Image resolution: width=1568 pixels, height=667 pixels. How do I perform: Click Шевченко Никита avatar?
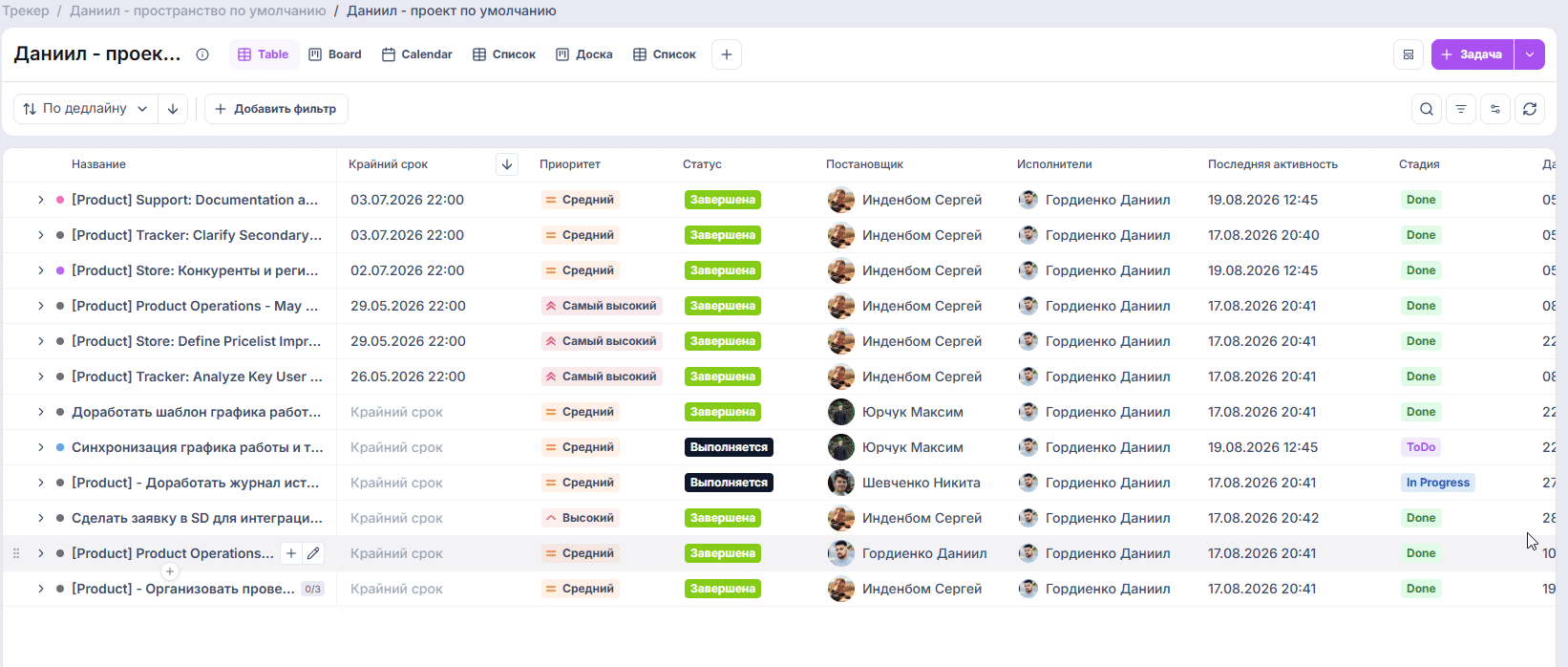pyautogui.click(x=841, y=483)
